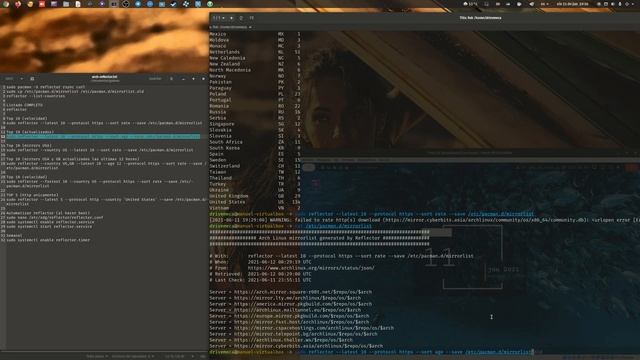This screenshot has width=640, height=360.
Task: Create a new document in the text editor
Action: point(32,78)
